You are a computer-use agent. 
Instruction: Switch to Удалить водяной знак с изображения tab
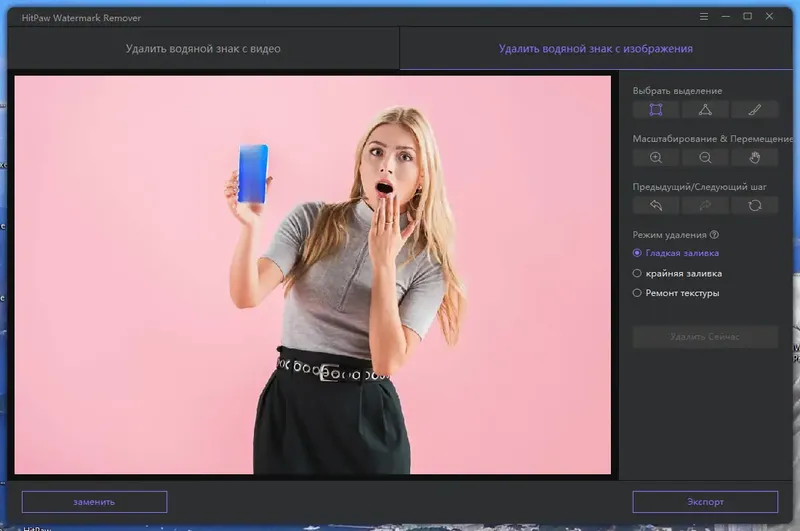(x=595, y=48)
